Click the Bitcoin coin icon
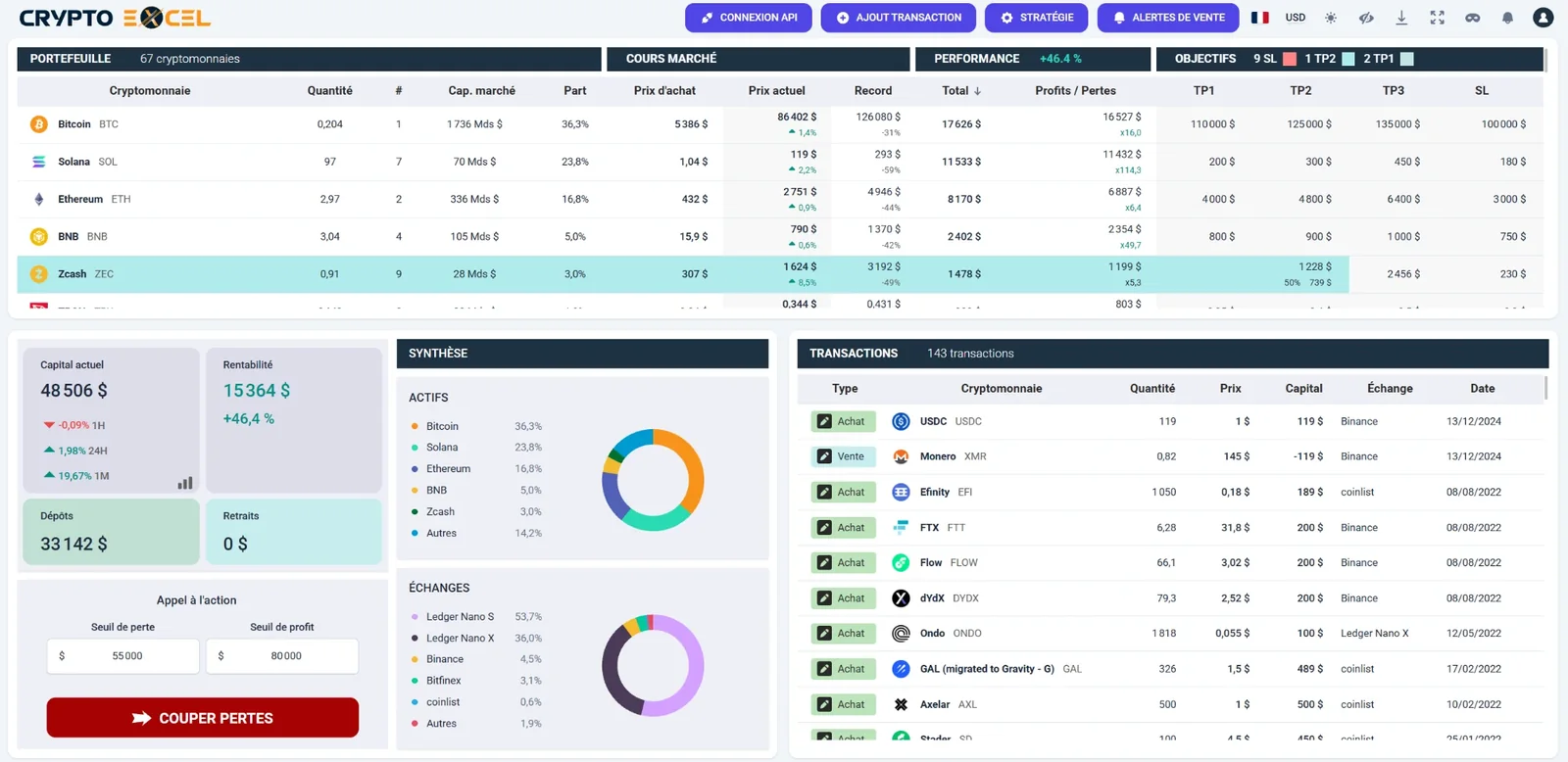 [39, 124]
